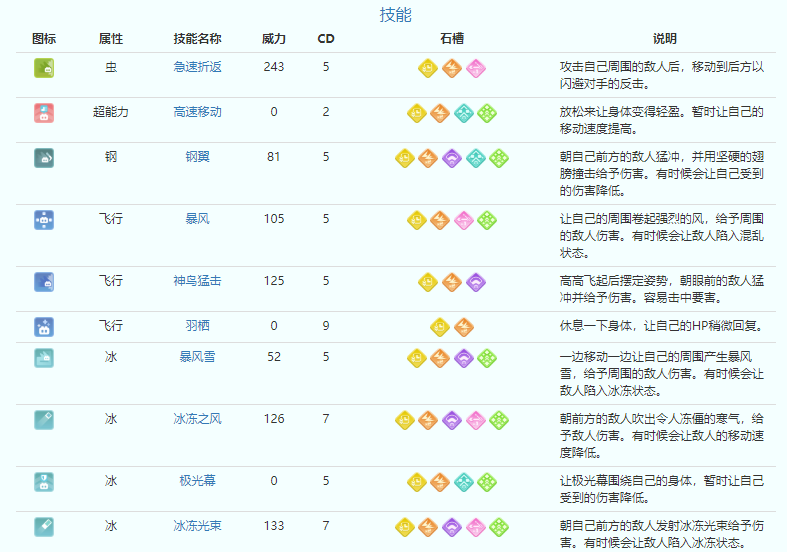Click the green stone slot in 冰冻之风 row
787x552 pixels.
[x=499, y=420]
